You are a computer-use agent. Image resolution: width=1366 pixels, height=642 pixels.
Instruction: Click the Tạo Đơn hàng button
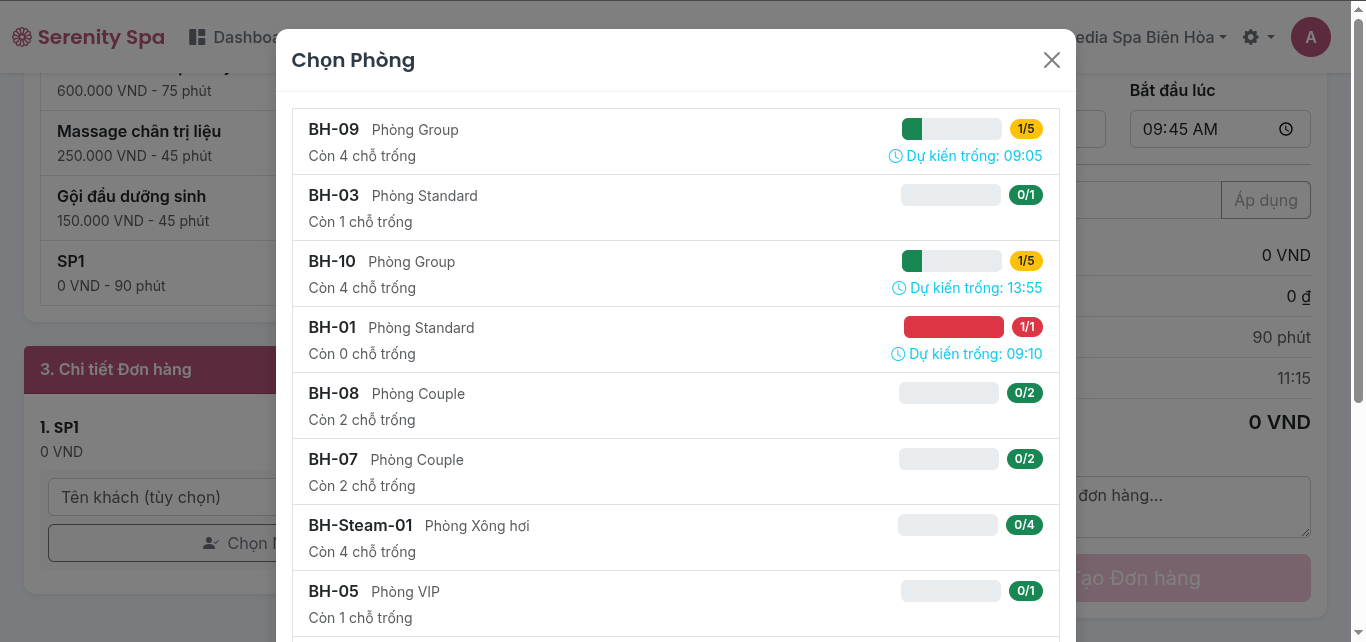coord(1192,578)
